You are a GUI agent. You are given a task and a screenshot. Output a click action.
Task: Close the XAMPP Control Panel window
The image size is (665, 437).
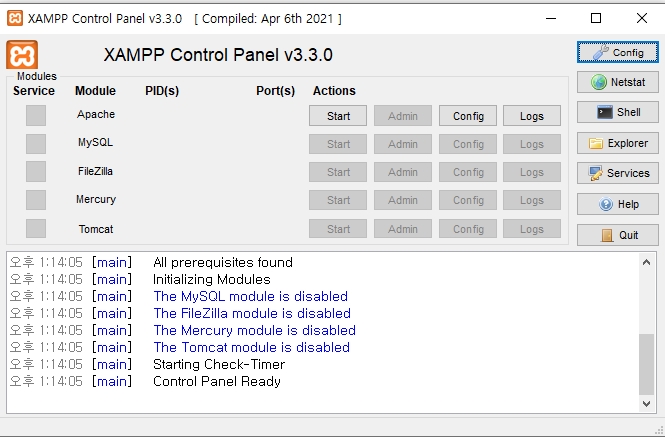[x=642, y=18]
